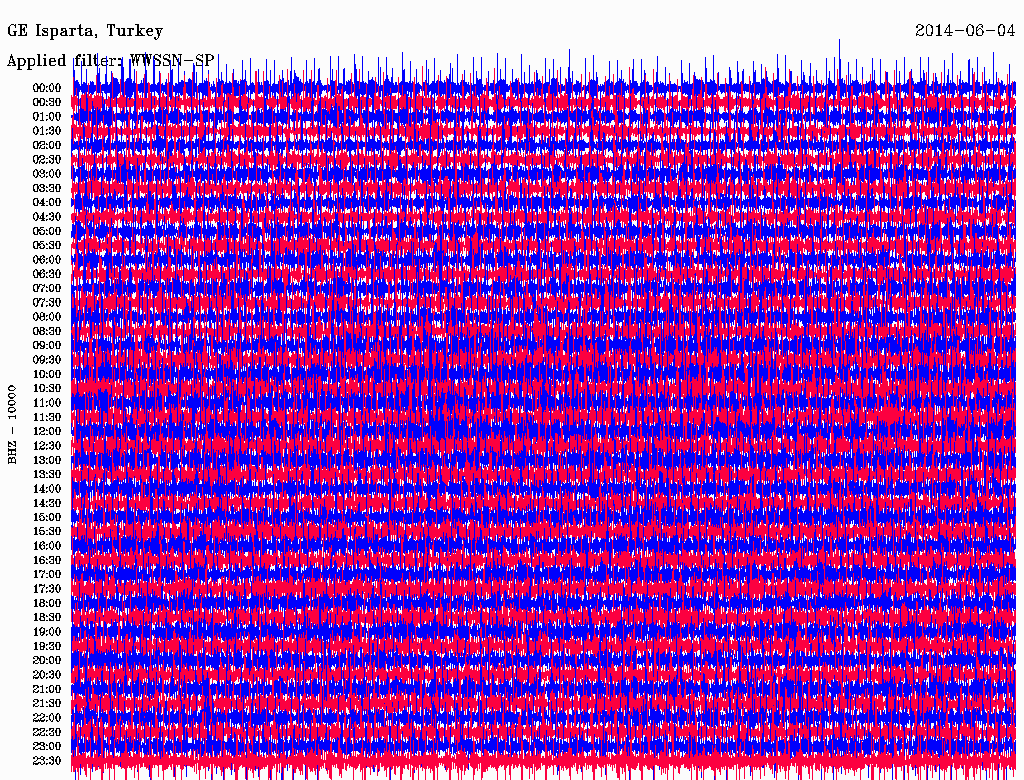This screenshot has height=780, width=1024.
Task: Select the 16:00 time row label
Action: point(47,545)
